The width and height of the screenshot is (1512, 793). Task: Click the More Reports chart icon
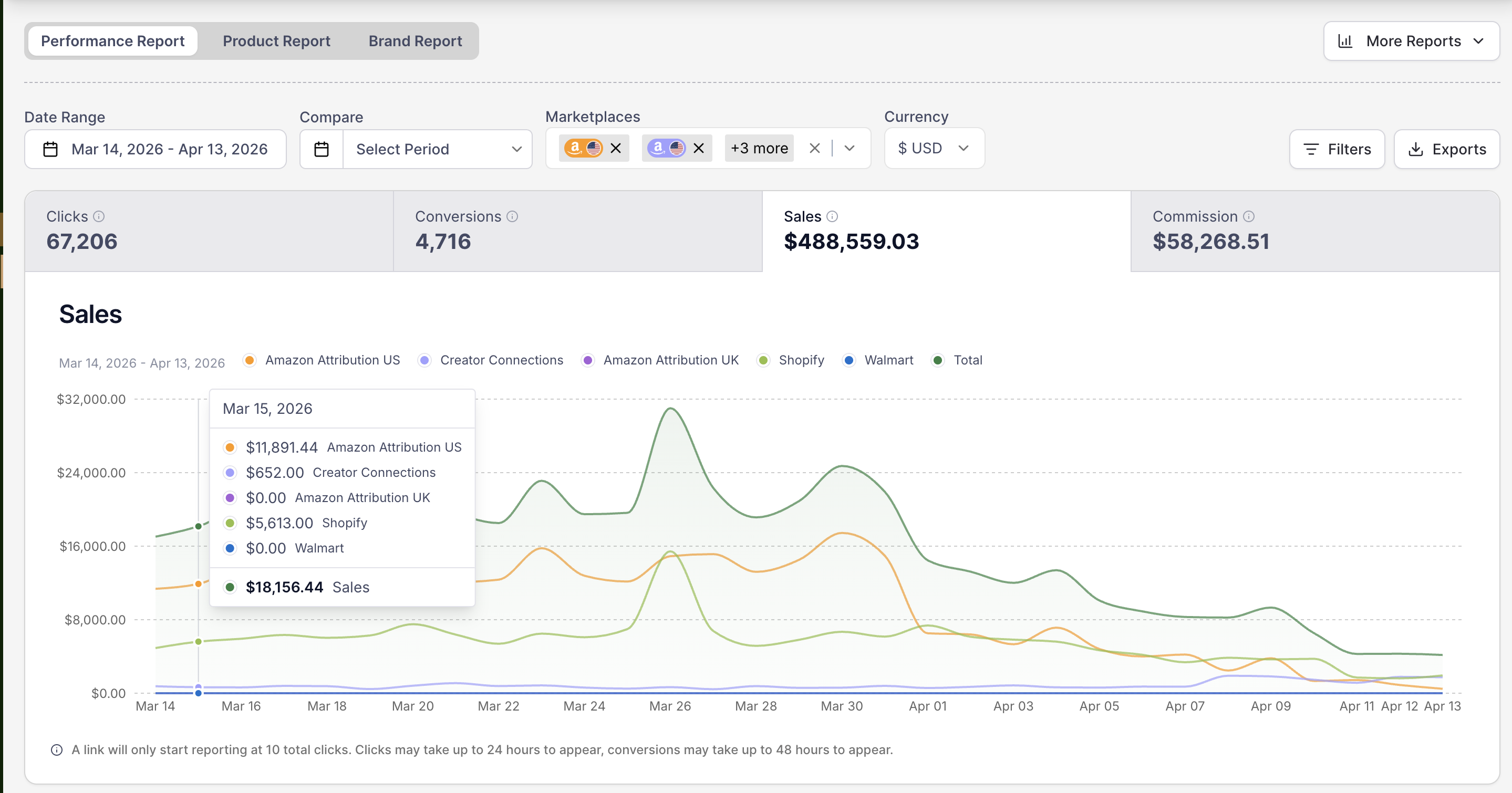pos(1345,41)
